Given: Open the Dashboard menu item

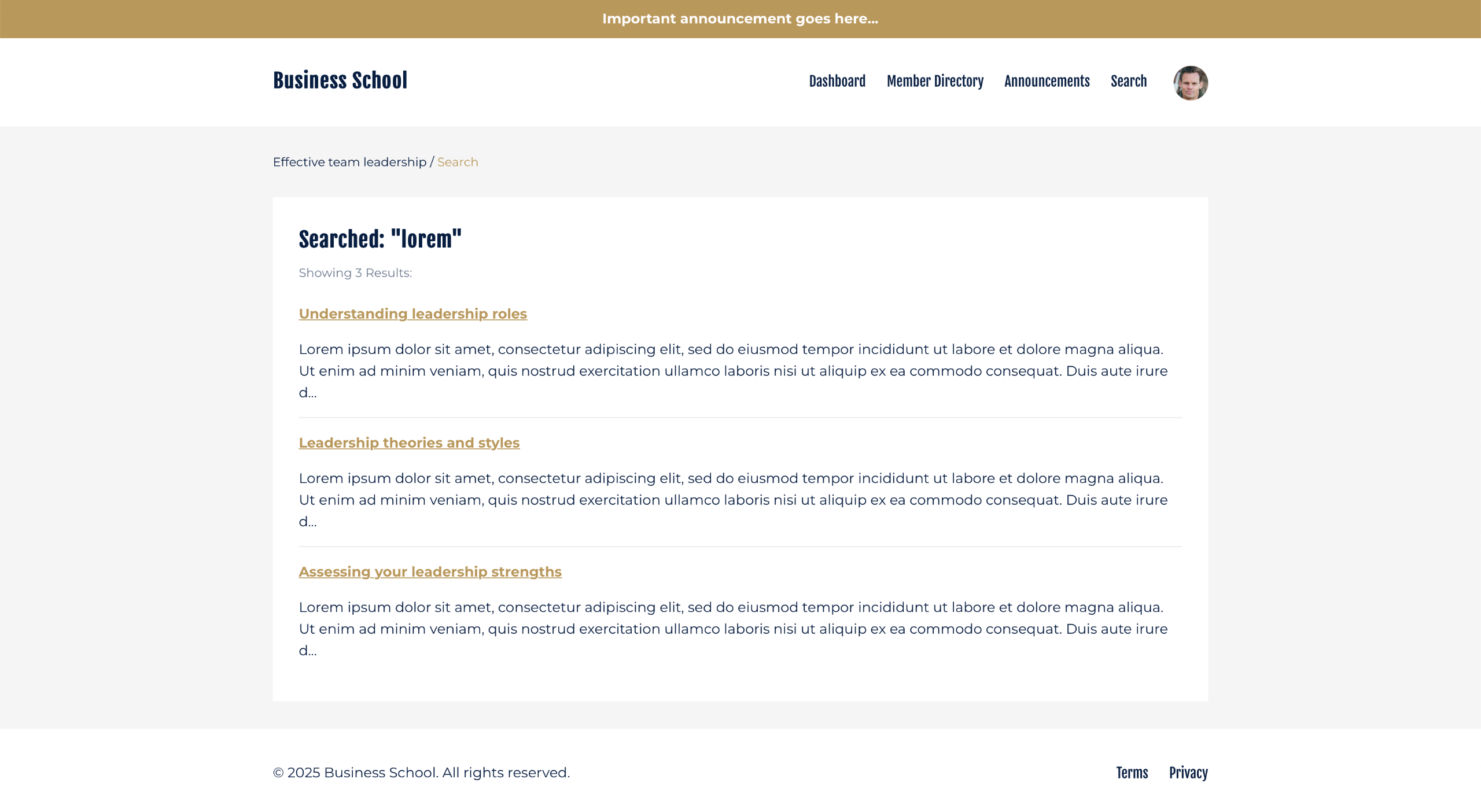Looking at the screenshot, I should point(837,81).
